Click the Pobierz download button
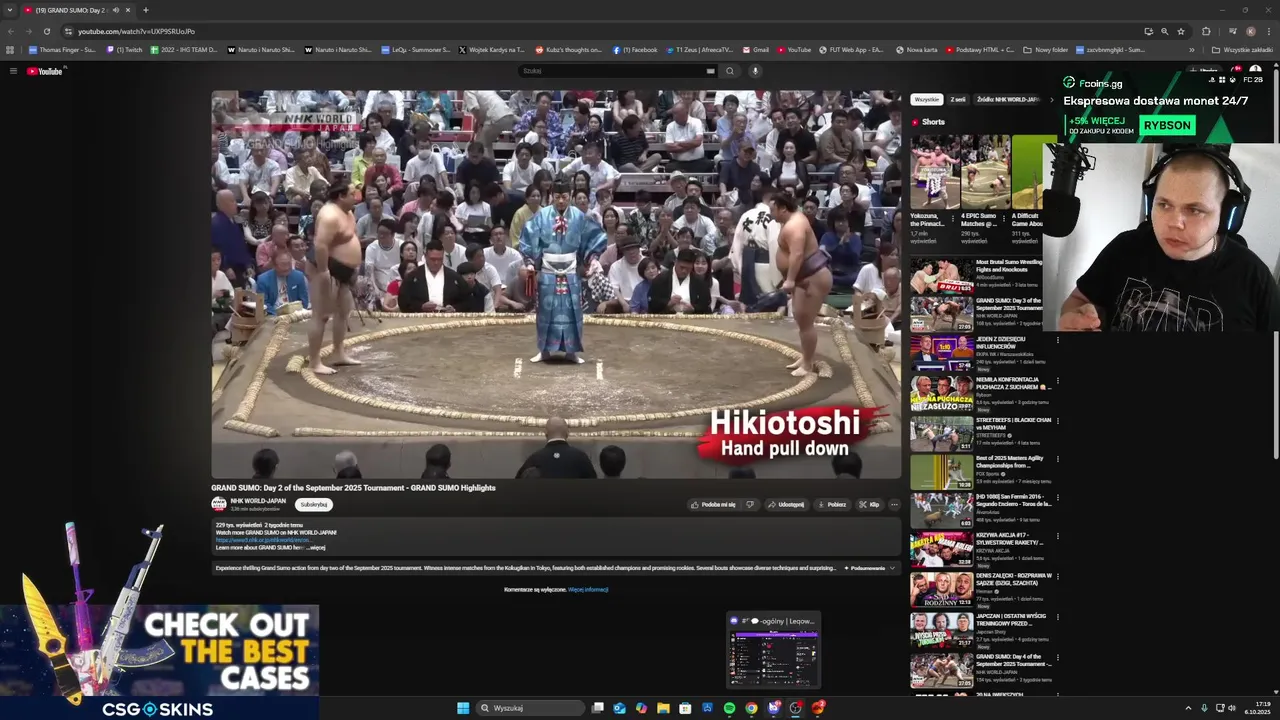The width and height of the screenshot is (1280, 720). (x=832, y=504)
